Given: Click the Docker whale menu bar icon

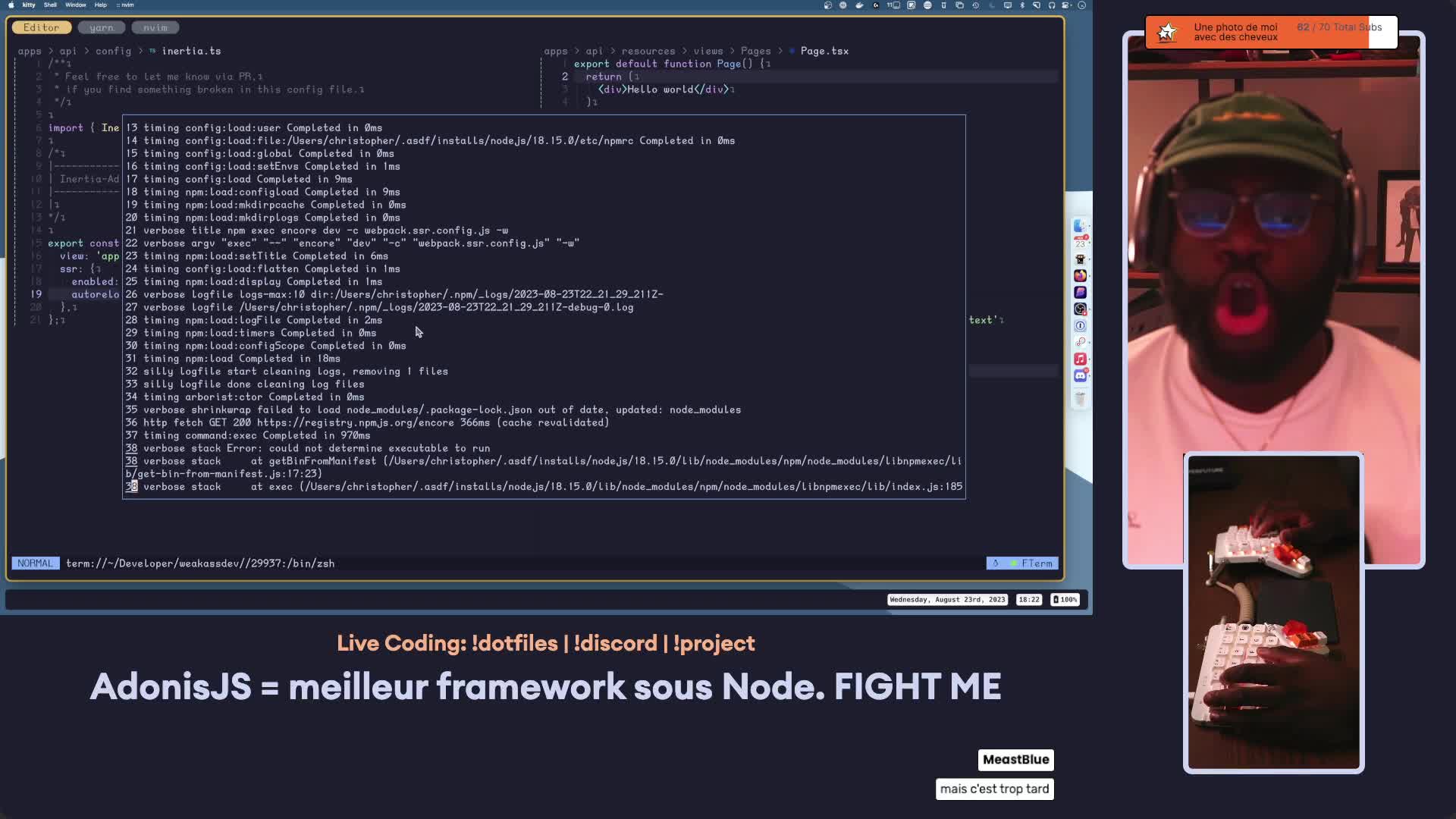Looking at the screenshot, I should pos(859,5).
